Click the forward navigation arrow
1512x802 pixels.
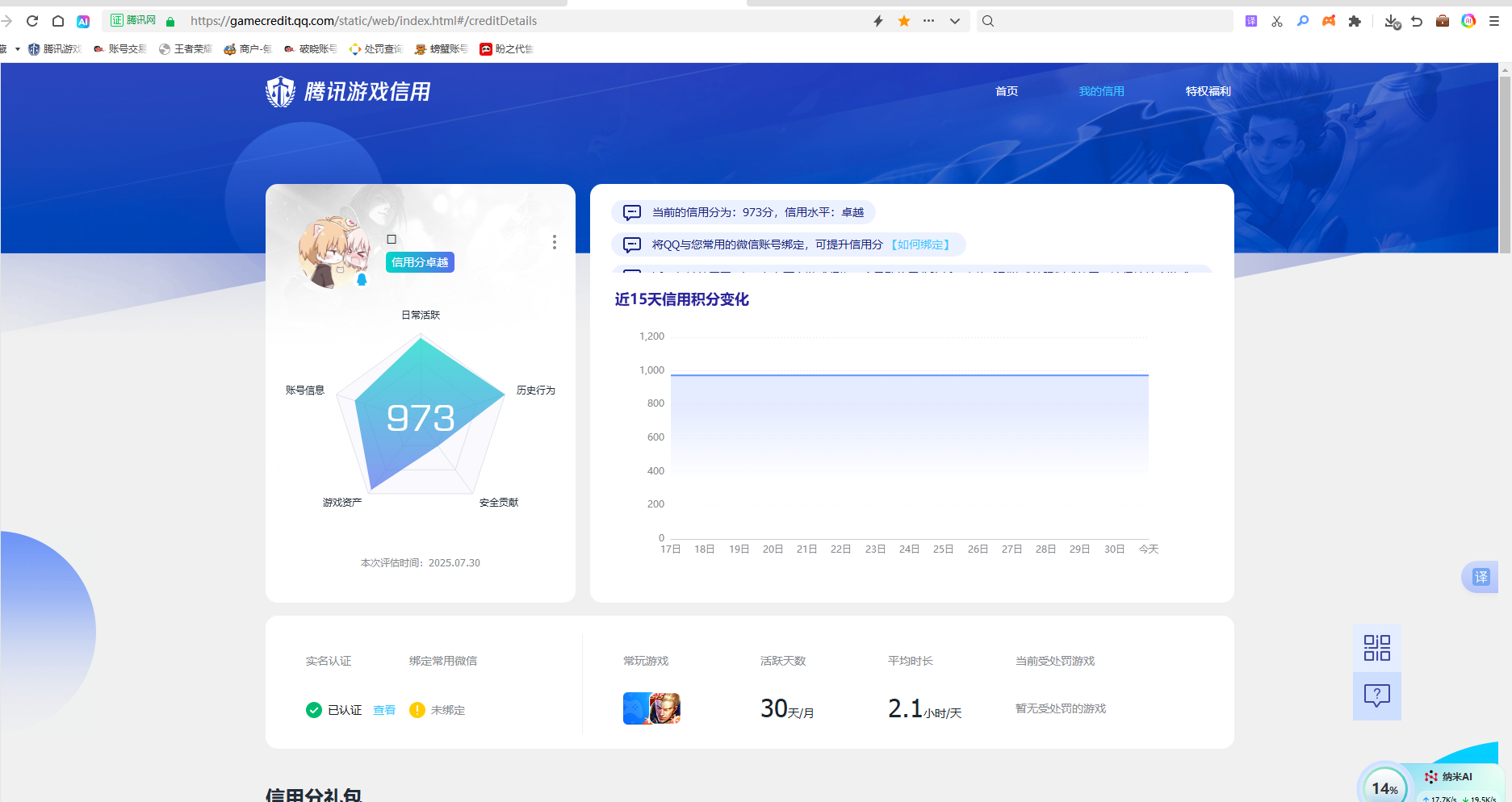[x=6, y=21]
